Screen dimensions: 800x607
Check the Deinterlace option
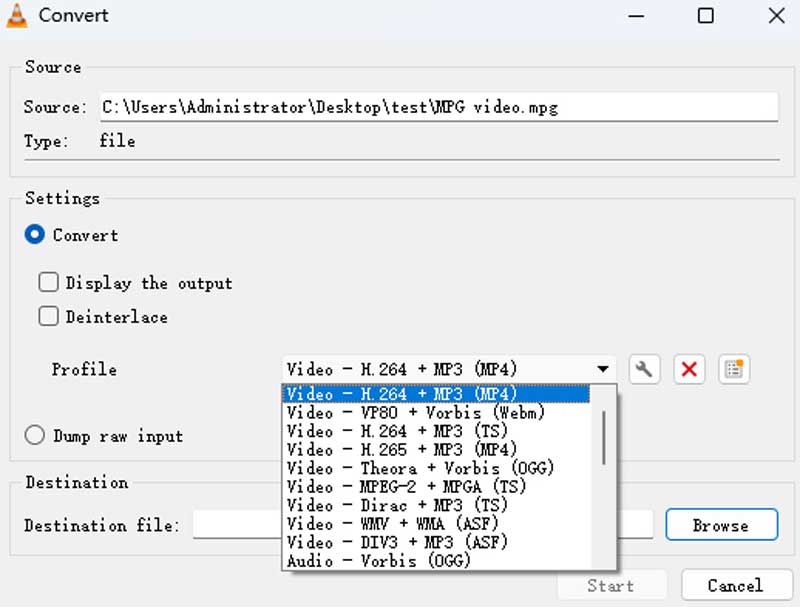48,316
